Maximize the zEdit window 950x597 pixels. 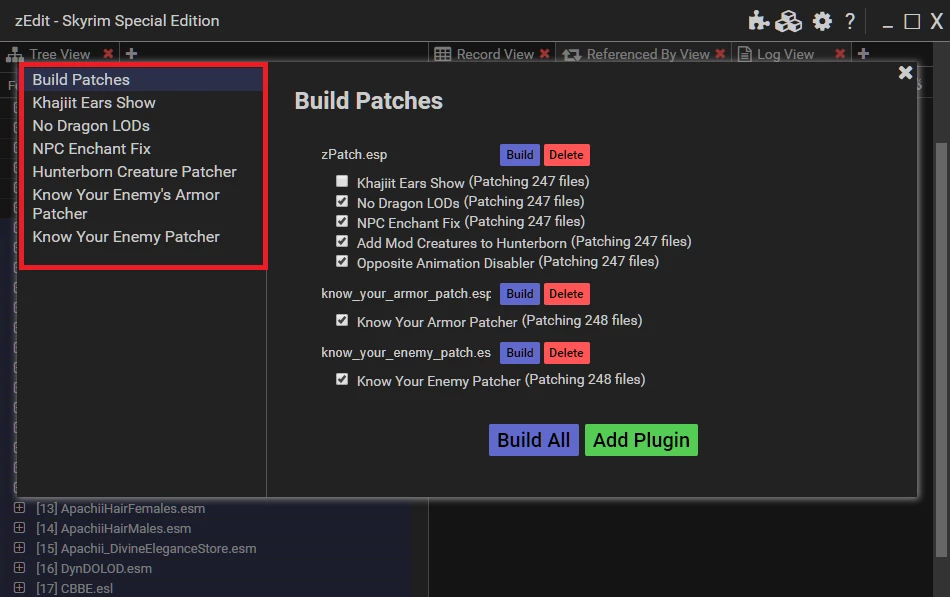point(912,22)
